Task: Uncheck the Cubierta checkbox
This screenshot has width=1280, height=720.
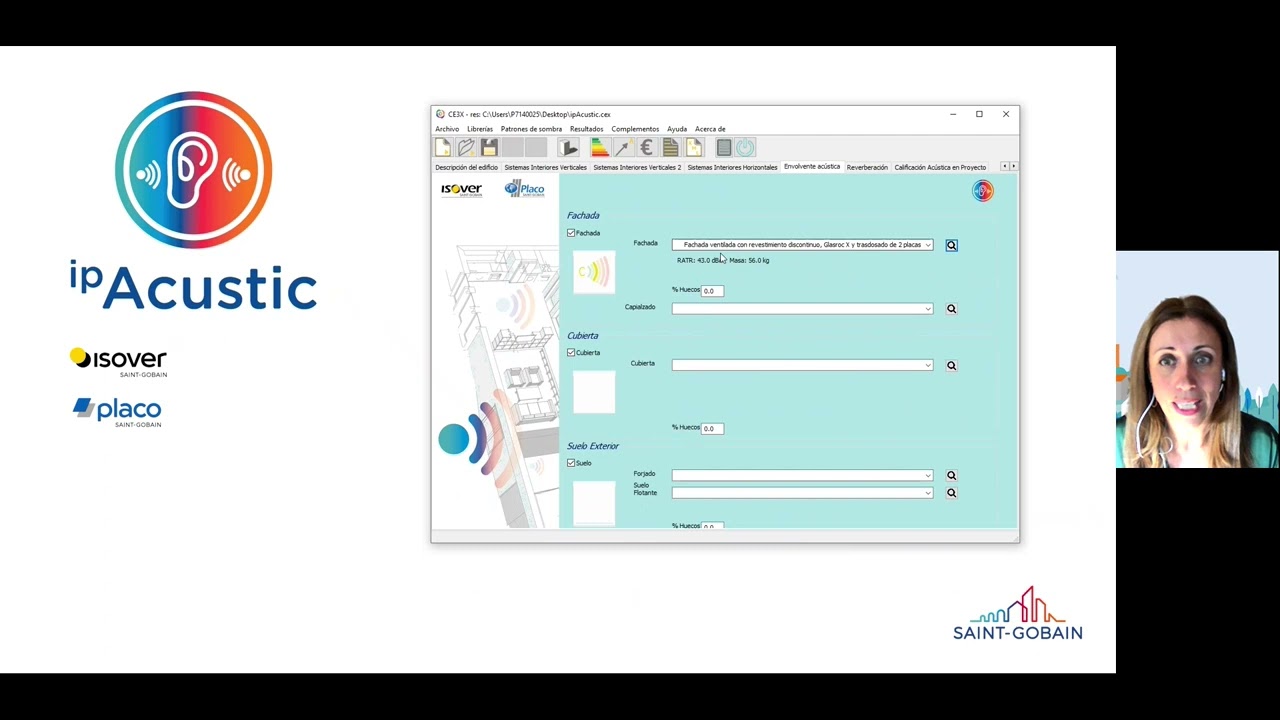Action: [571, 353]
